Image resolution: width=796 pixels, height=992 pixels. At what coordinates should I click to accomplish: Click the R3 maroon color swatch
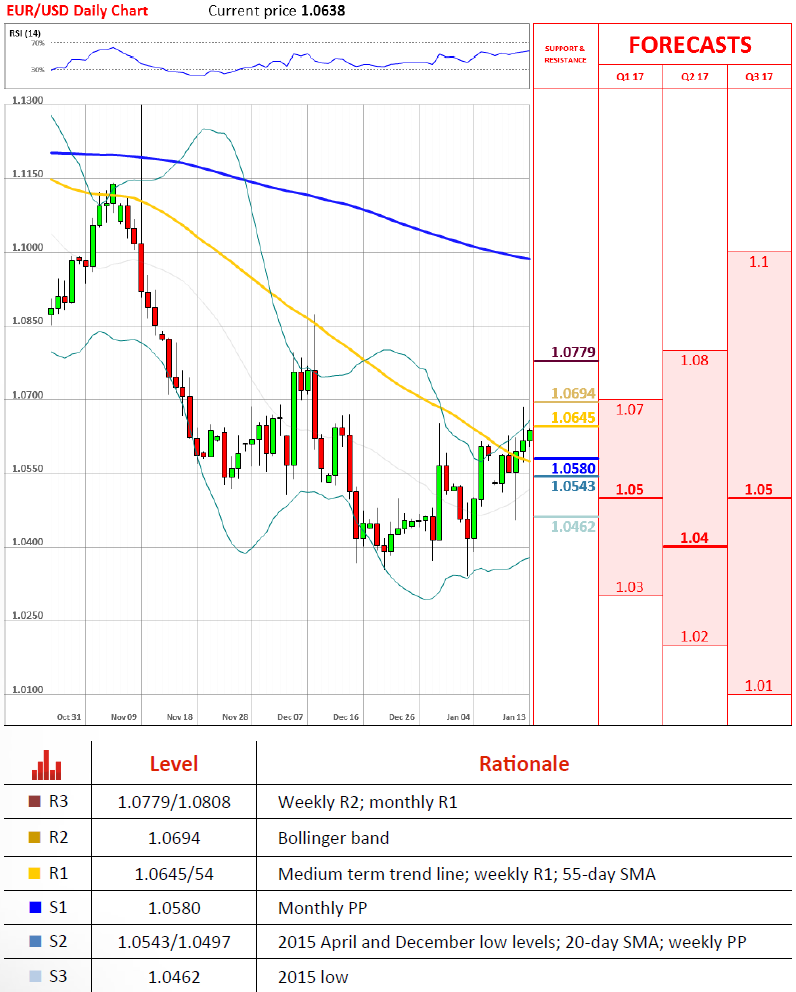click(35, 802)
